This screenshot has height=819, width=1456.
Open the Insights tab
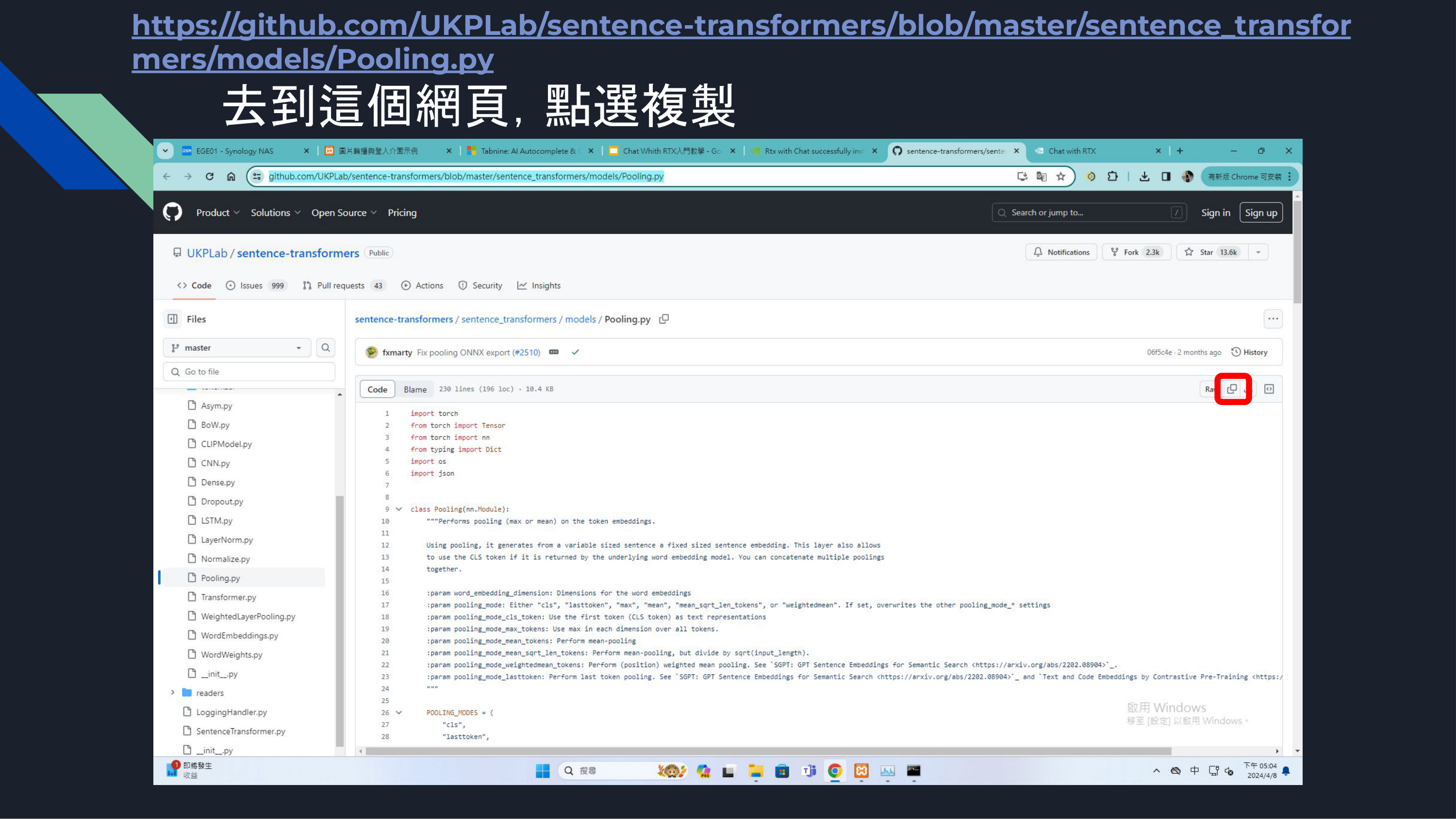click(539, 285)
